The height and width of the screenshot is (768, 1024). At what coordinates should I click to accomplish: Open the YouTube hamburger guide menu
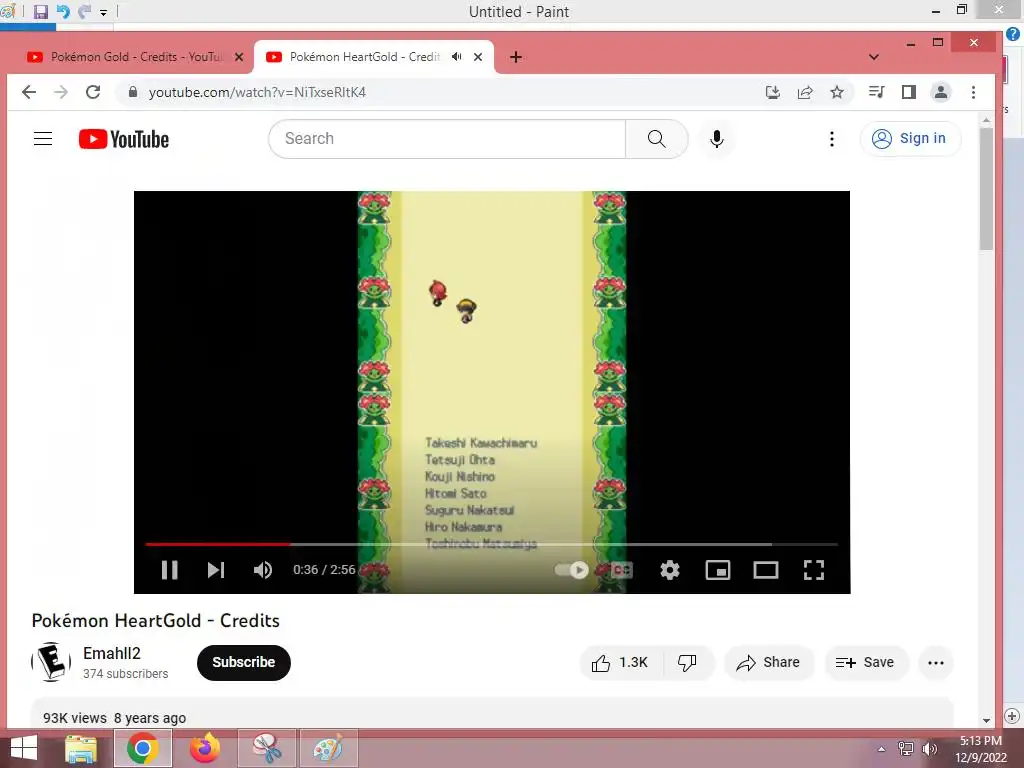pos(43,138)
